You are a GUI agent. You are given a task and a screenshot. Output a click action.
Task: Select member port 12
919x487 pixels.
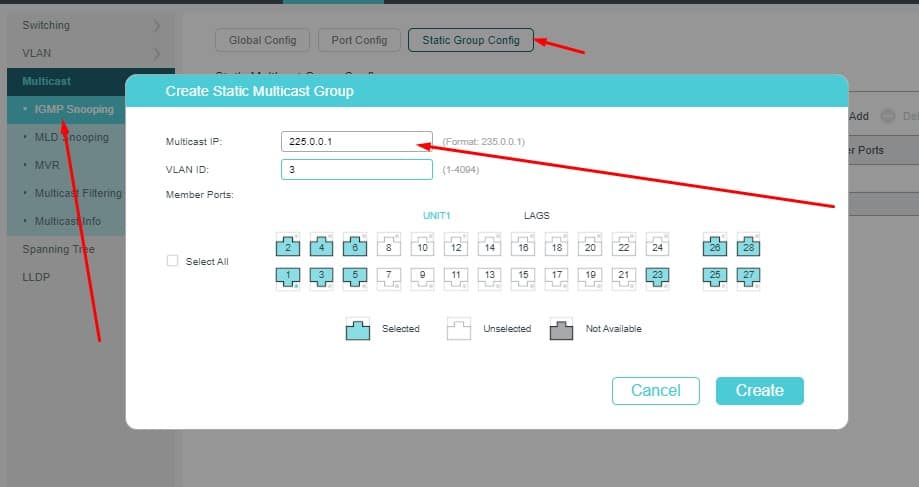456,245
